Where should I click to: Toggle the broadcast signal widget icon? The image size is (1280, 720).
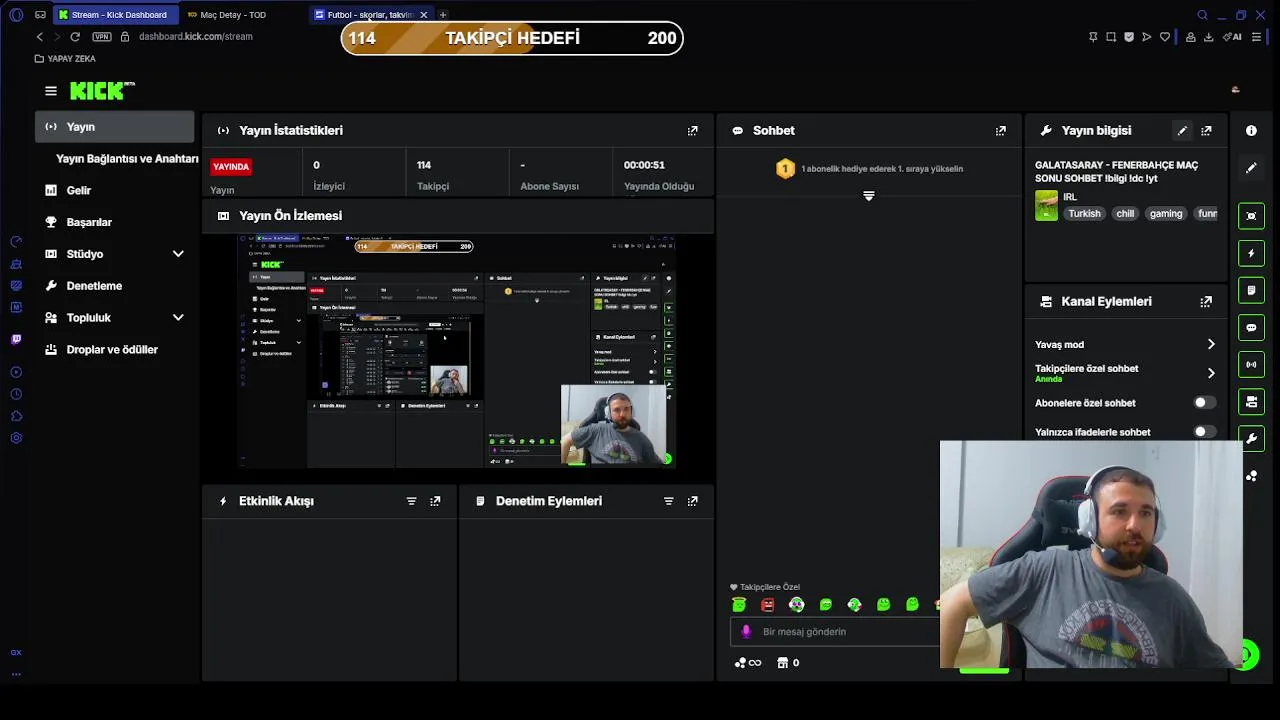(1251, 364)
